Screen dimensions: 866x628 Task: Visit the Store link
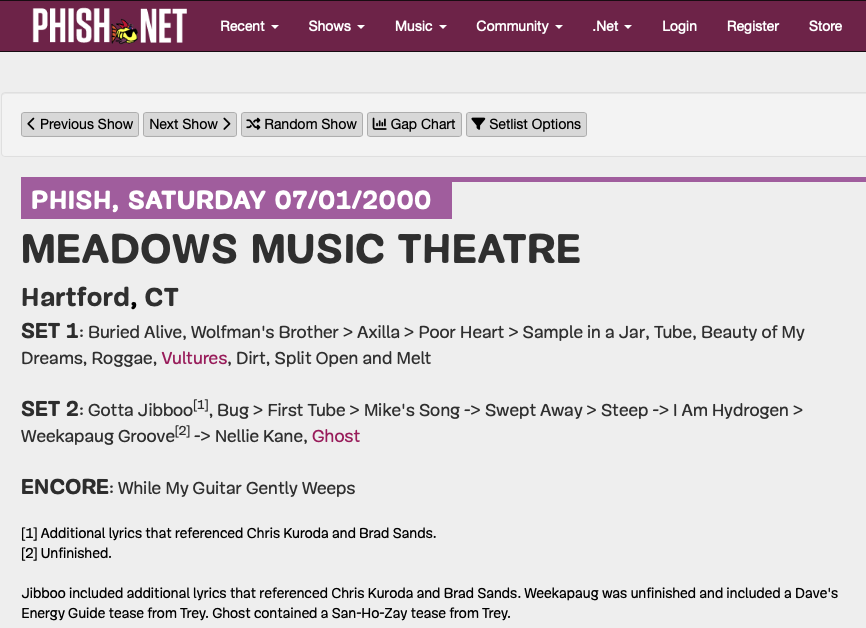click(825, 26)
